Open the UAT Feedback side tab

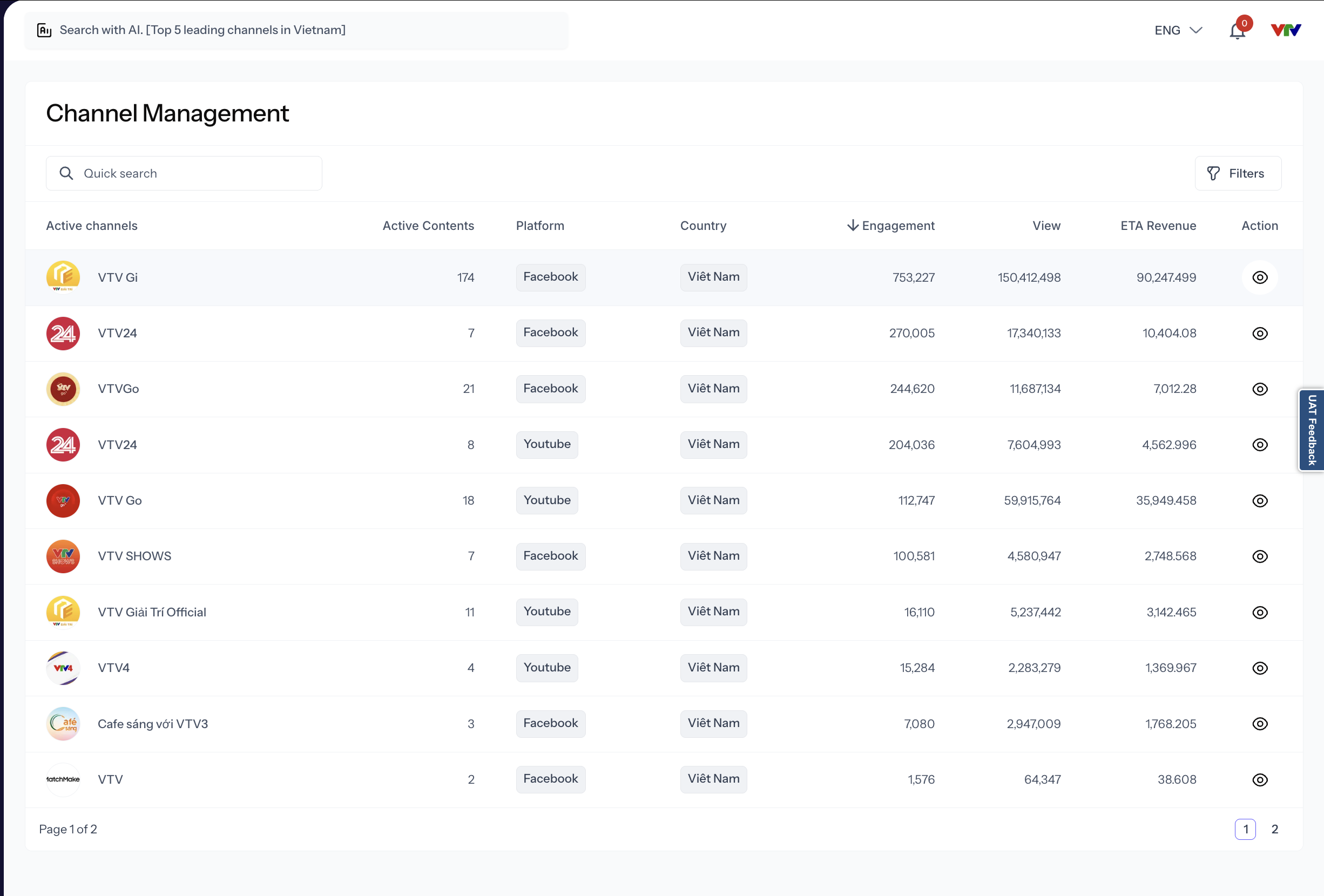(1311, 430)
